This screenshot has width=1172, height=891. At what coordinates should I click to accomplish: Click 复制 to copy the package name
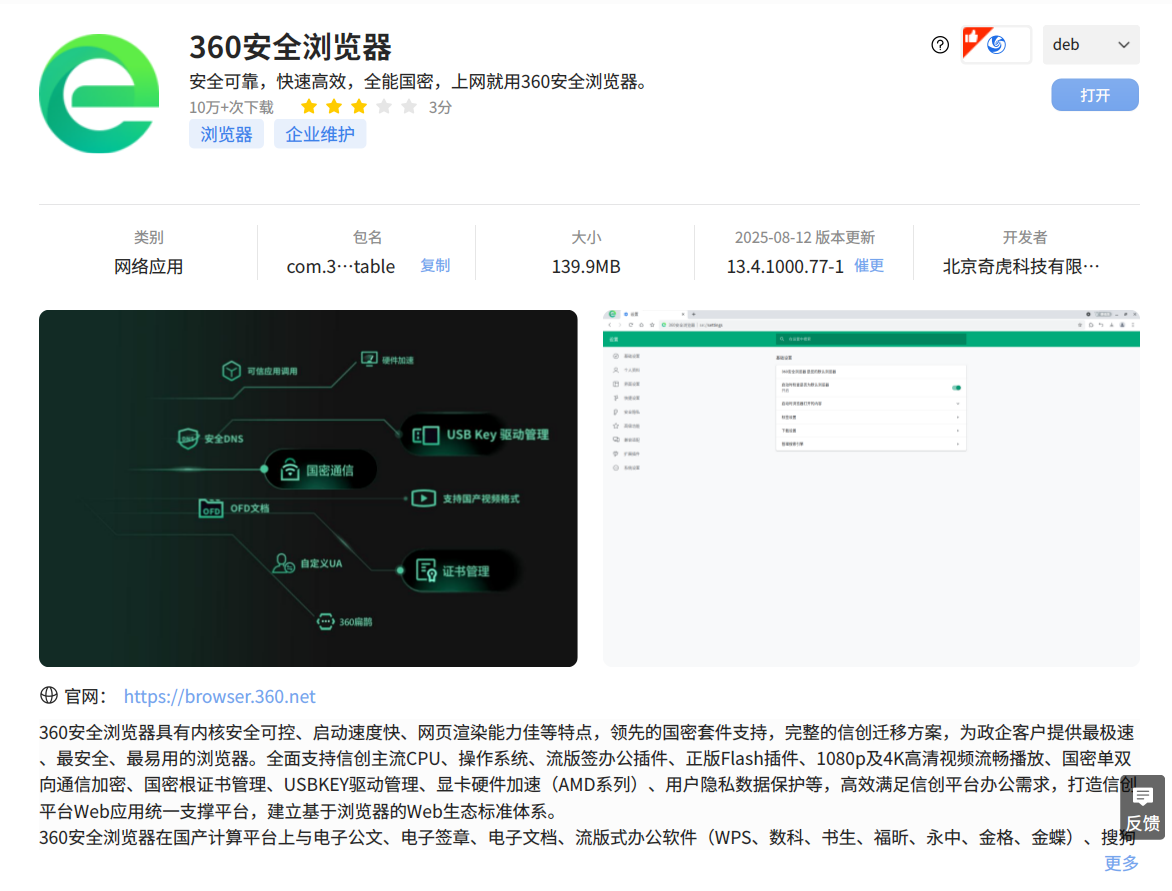pos(435,266)
